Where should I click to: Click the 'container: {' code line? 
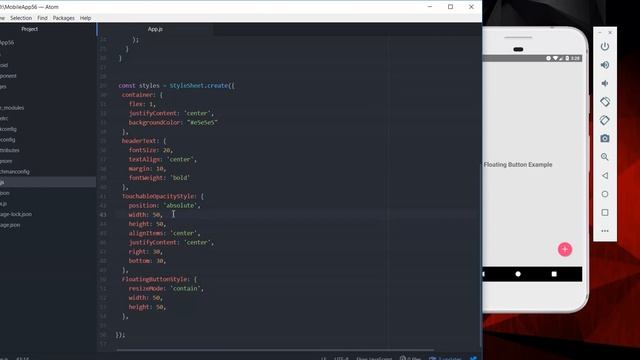pos(142,95)
